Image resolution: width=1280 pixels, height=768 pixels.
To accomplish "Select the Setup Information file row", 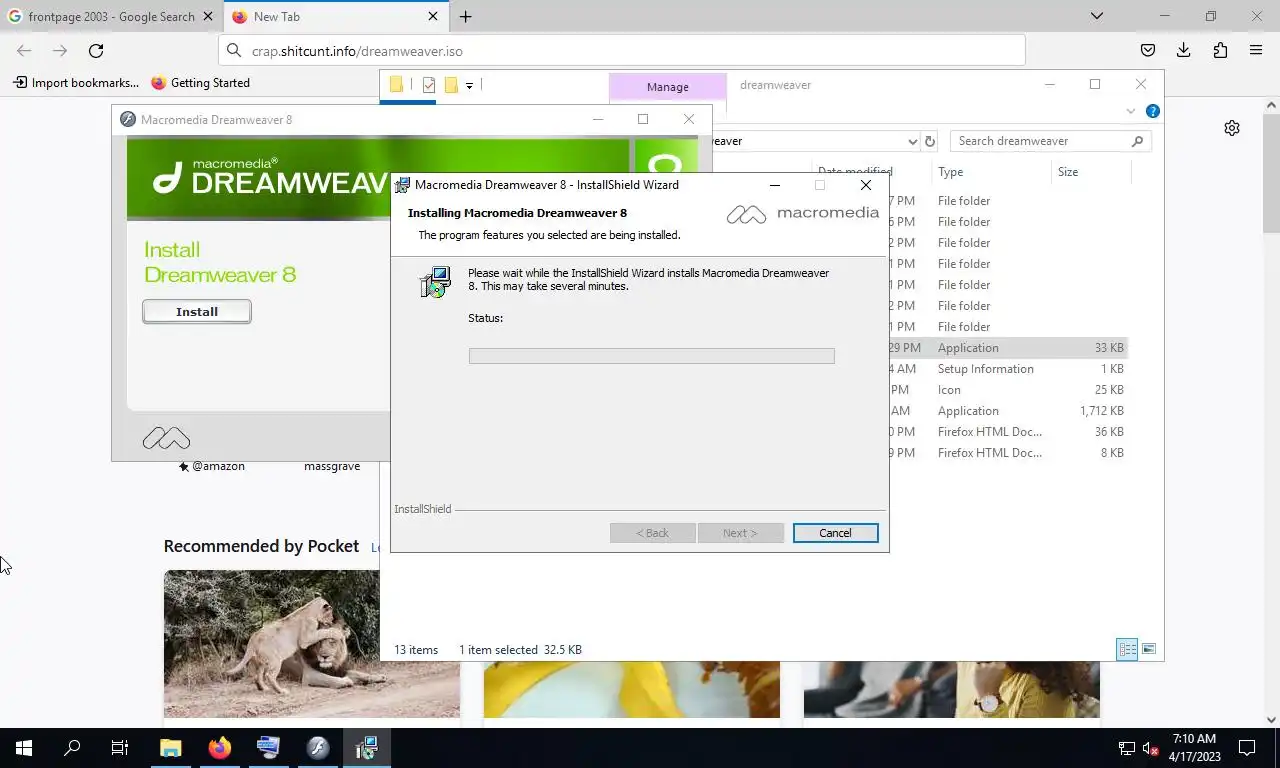I will pyautogui.click(x=1007, y=369).
